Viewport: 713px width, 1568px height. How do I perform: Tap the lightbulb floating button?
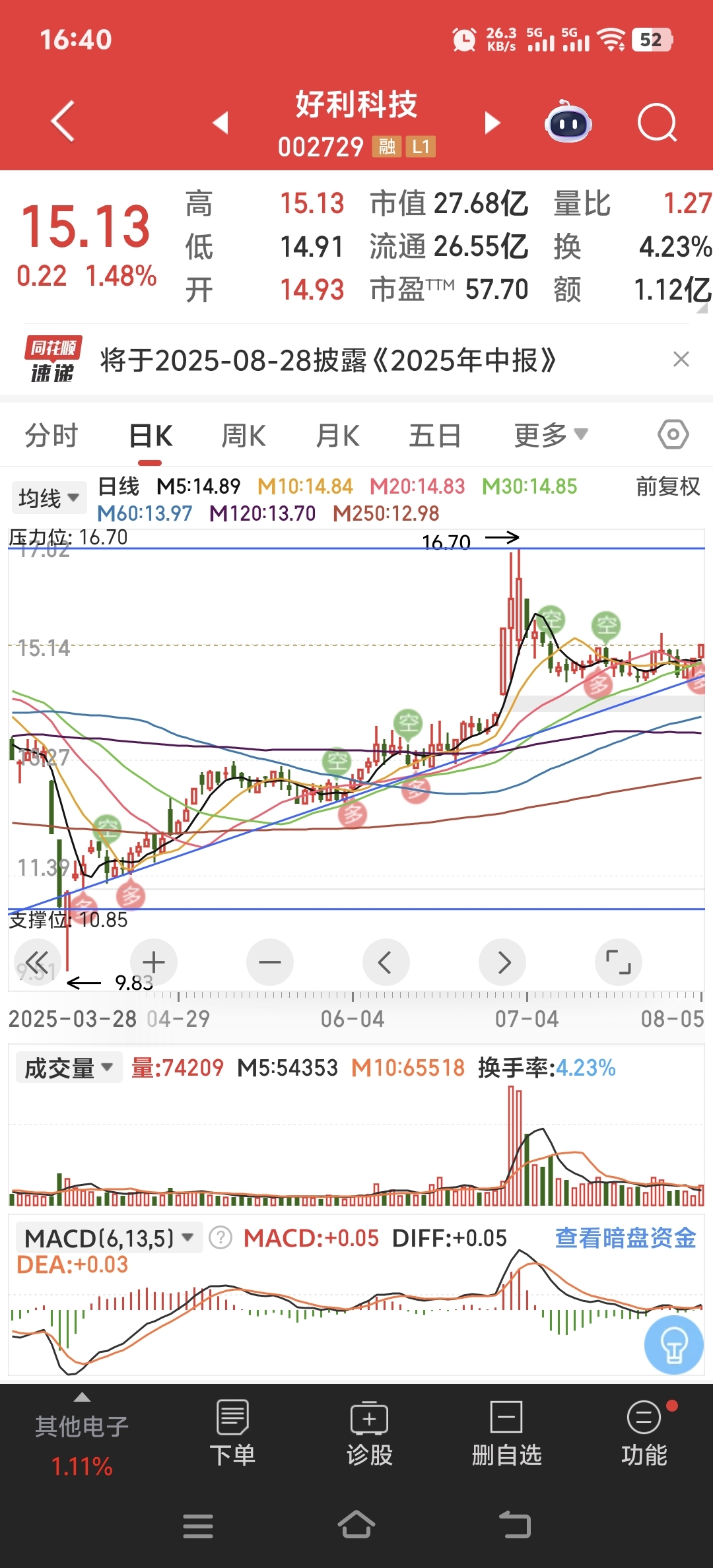673,1345
